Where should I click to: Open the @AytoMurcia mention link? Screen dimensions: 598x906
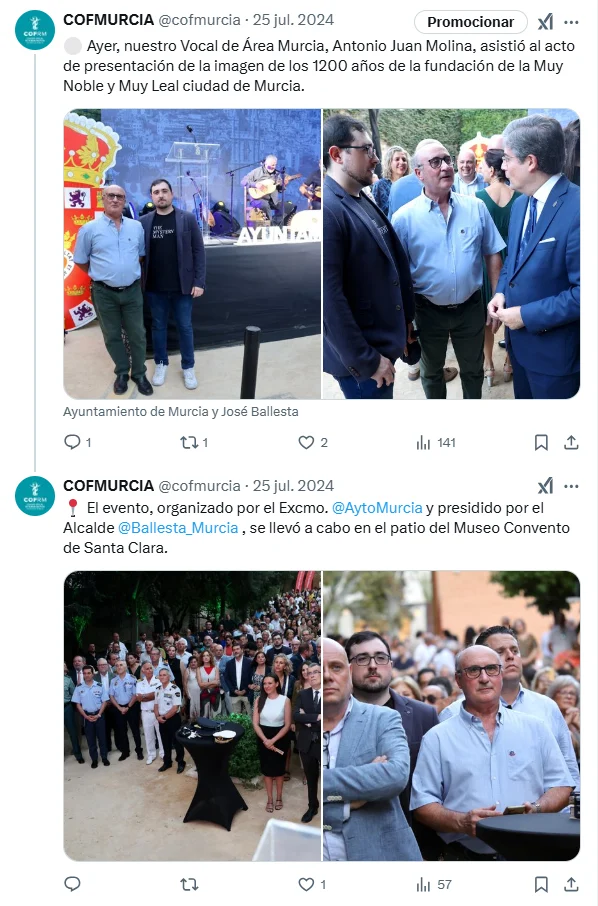(x=377, y=508)
